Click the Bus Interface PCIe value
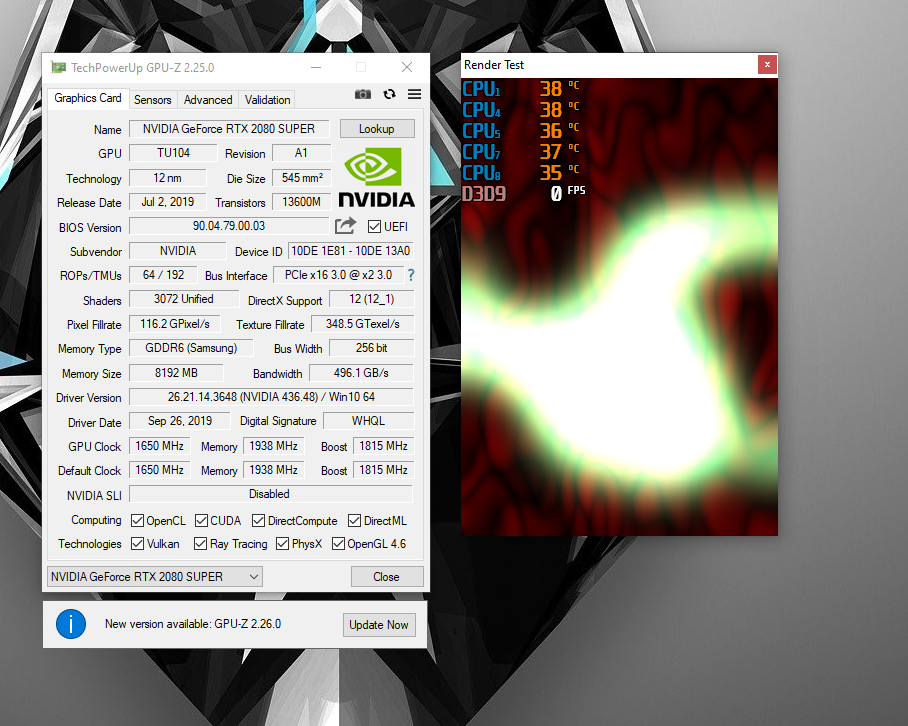 click(x=338, y=275)
